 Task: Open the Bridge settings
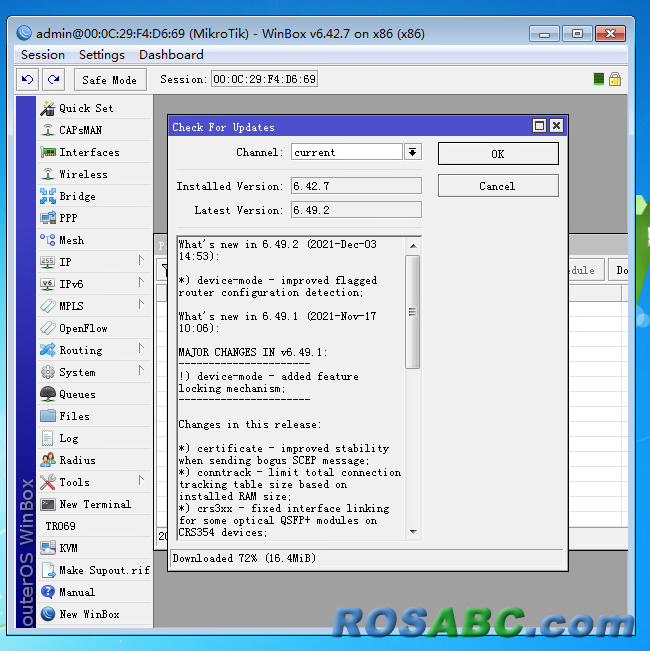[95, 196]
